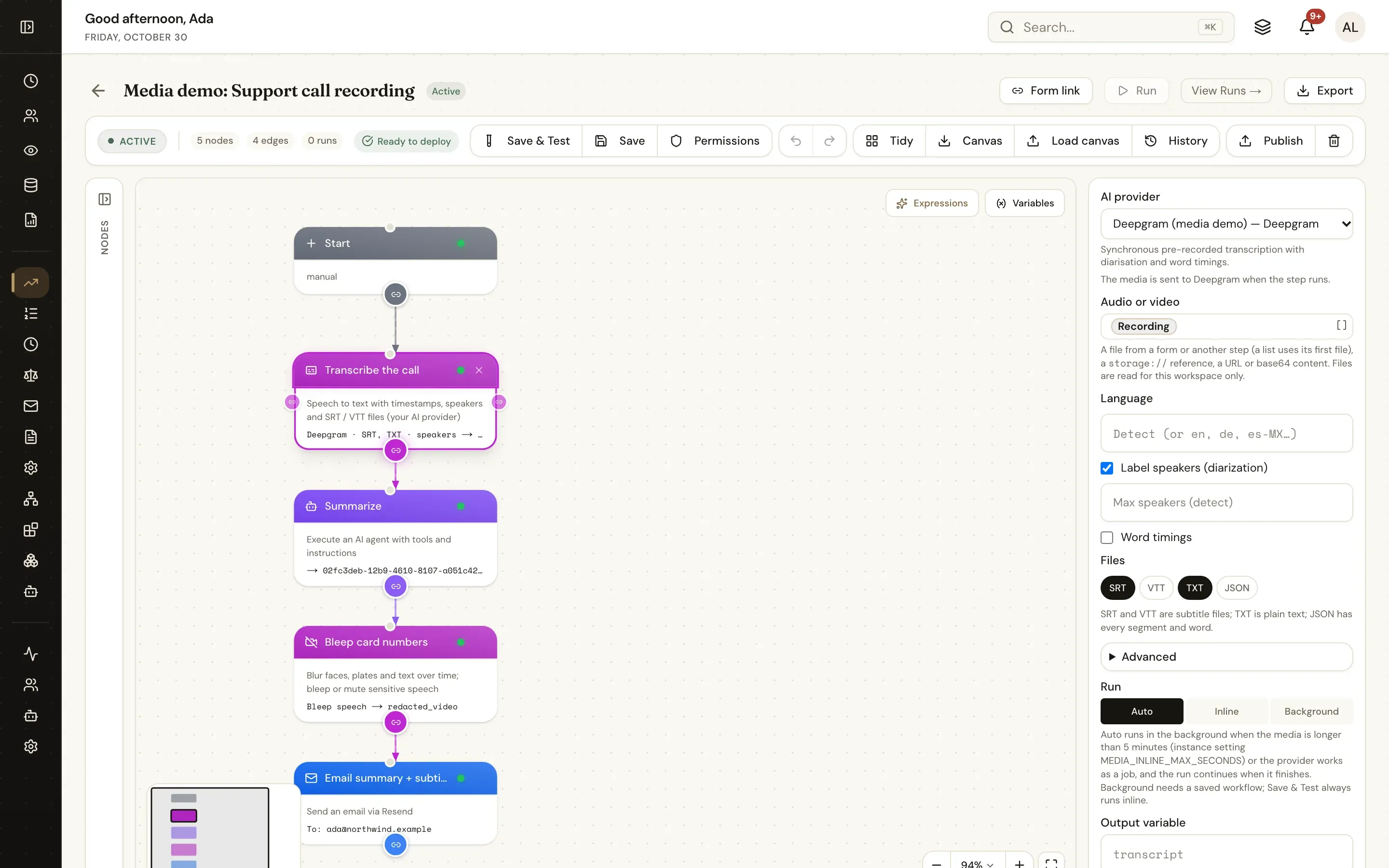Undo the last canvas change

(795, 141)
